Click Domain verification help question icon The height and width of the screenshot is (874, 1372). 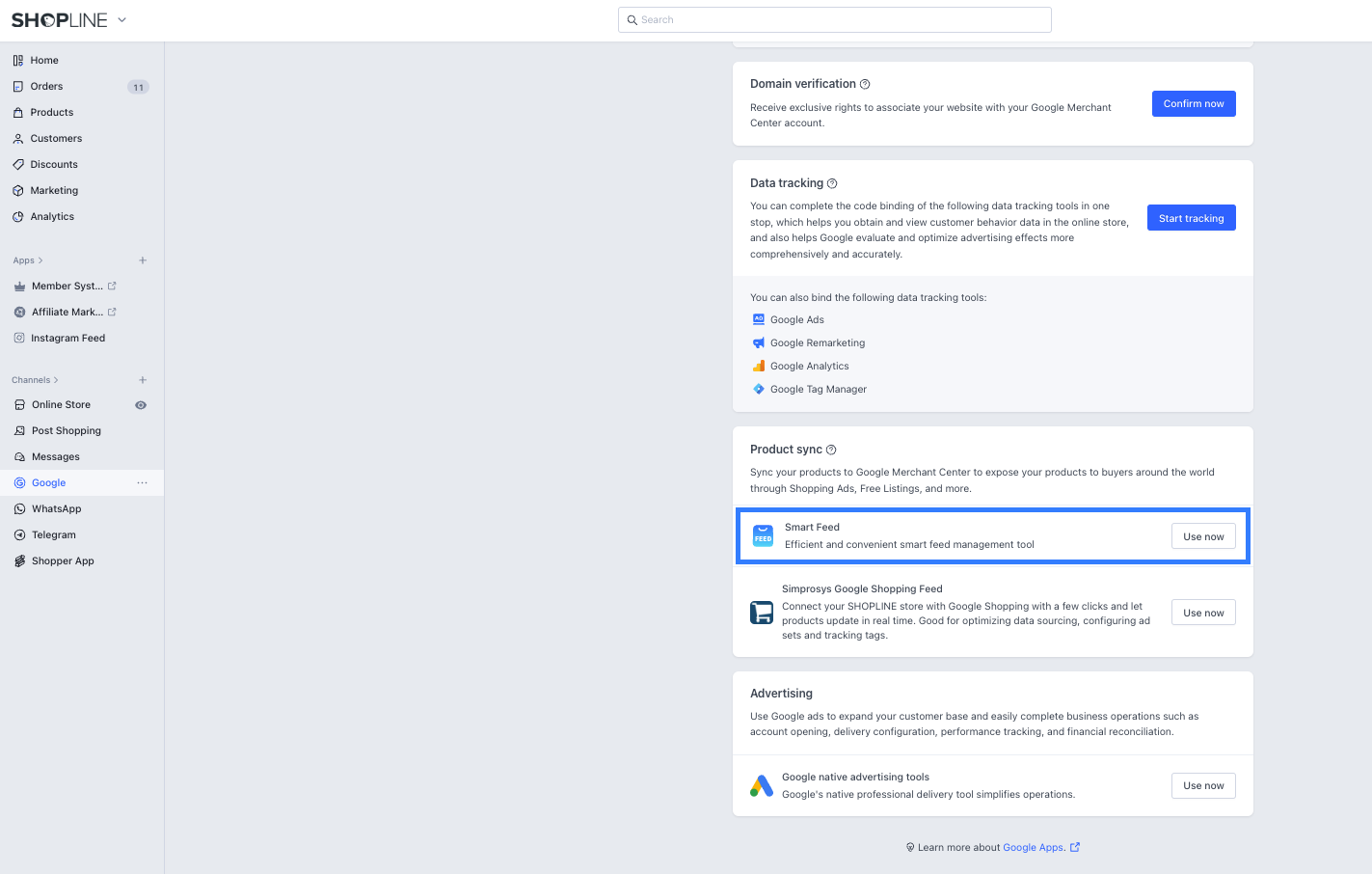pos(865,84)
